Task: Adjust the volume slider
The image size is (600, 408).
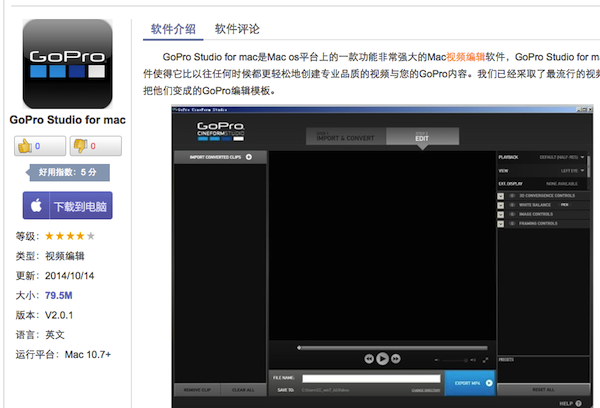Action: coord(454,360)
